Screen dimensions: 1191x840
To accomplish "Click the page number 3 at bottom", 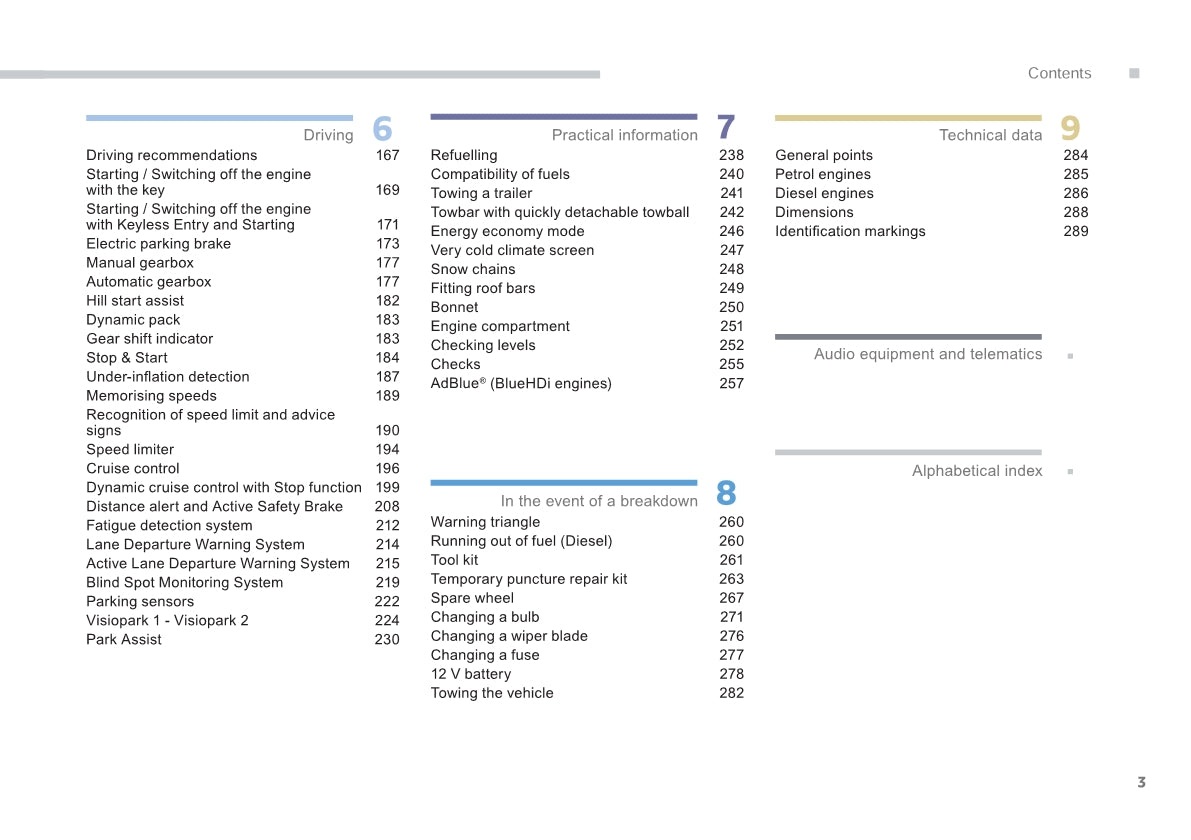I will point(1141,782).
